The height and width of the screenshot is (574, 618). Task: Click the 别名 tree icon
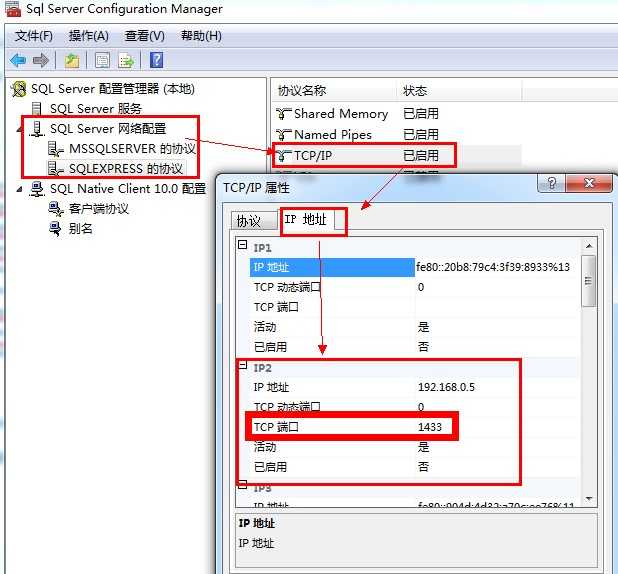click(x=56, y=229)
